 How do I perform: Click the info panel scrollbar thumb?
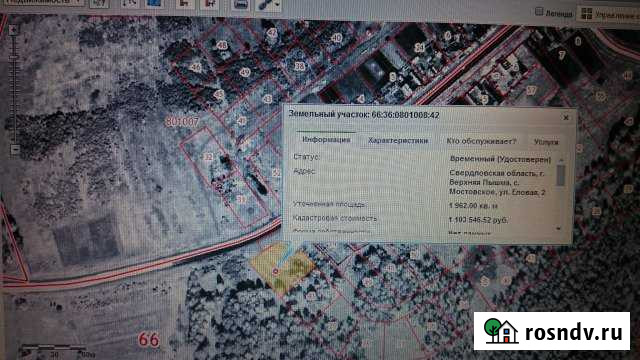(561, 175)
